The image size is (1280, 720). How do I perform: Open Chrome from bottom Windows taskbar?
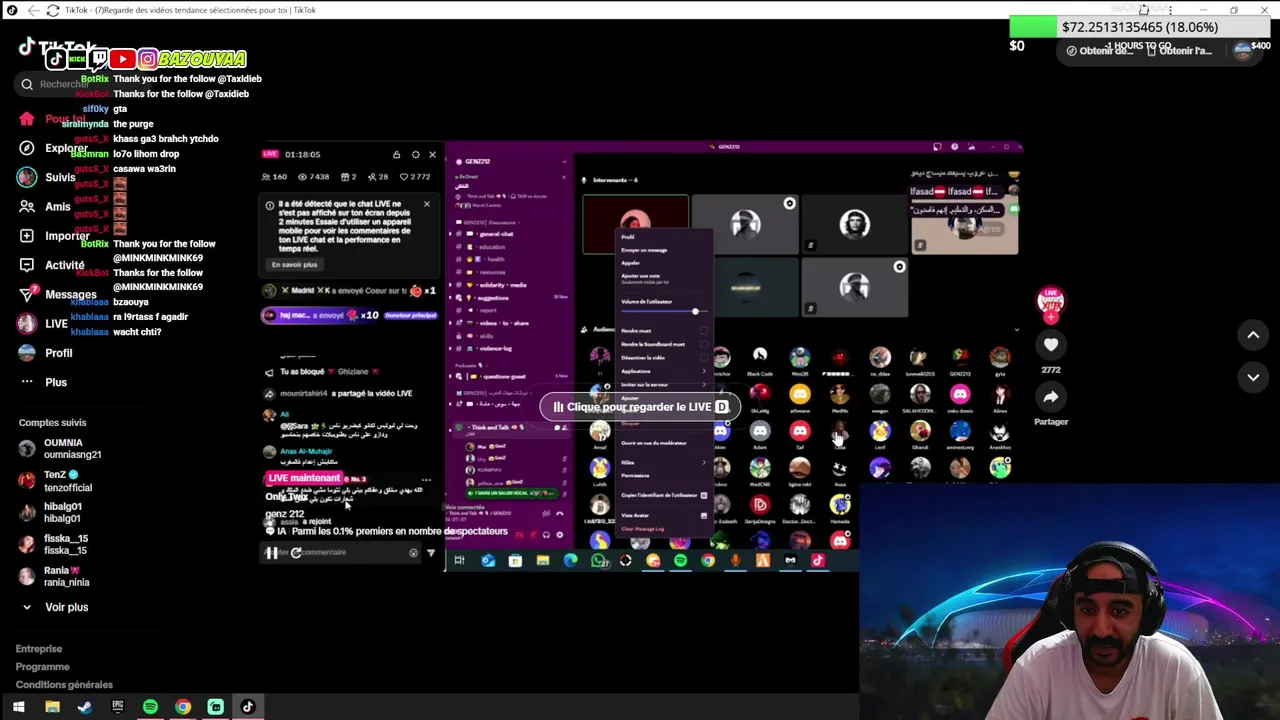point(183,707)
